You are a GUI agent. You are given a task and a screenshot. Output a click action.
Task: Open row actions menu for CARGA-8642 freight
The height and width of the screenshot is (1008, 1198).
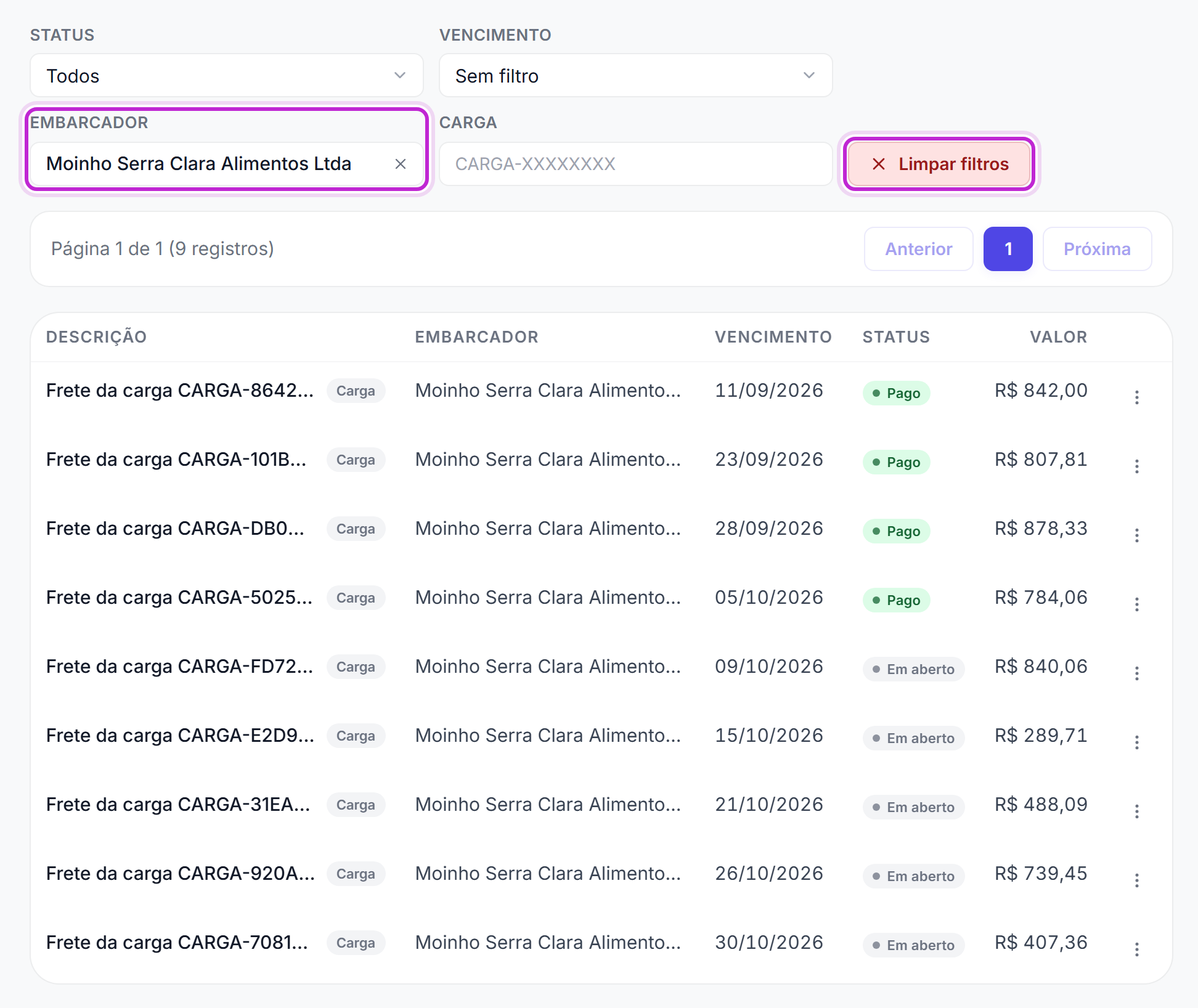[1137, 397]
